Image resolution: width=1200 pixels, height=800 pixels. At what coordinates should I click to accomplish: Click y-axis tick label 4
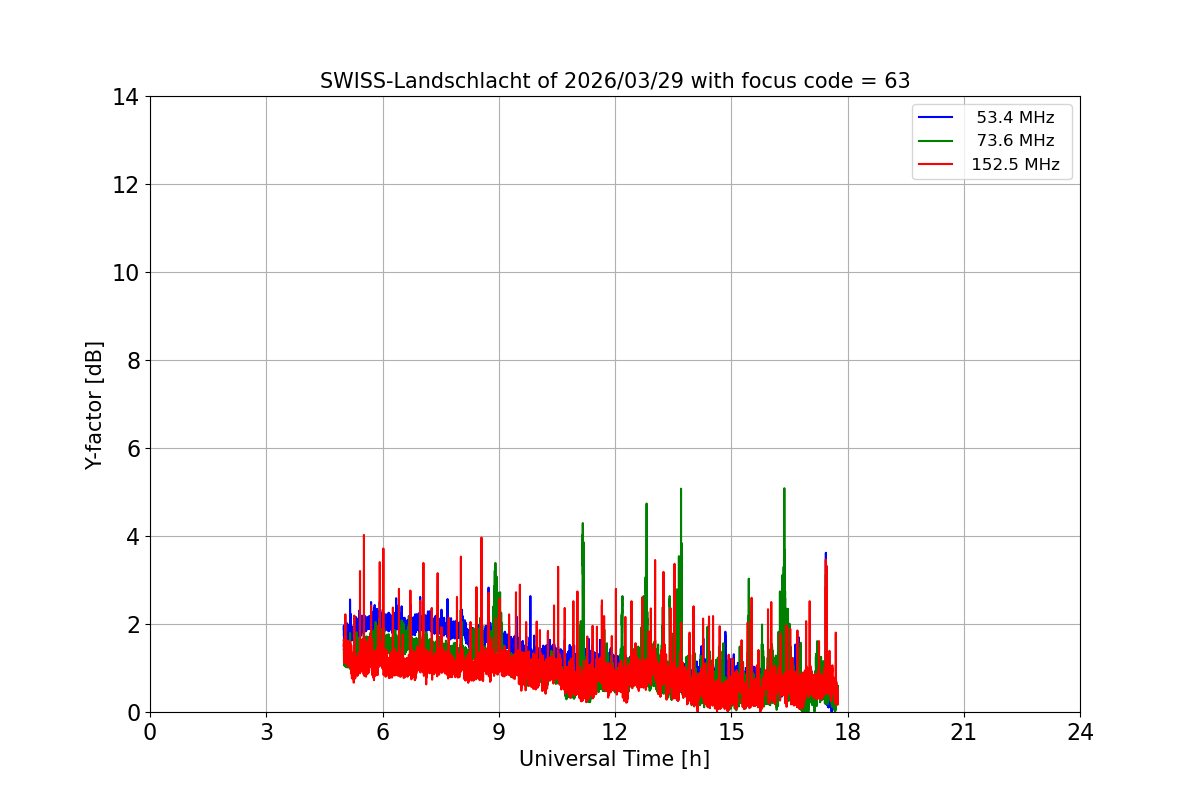132,537
